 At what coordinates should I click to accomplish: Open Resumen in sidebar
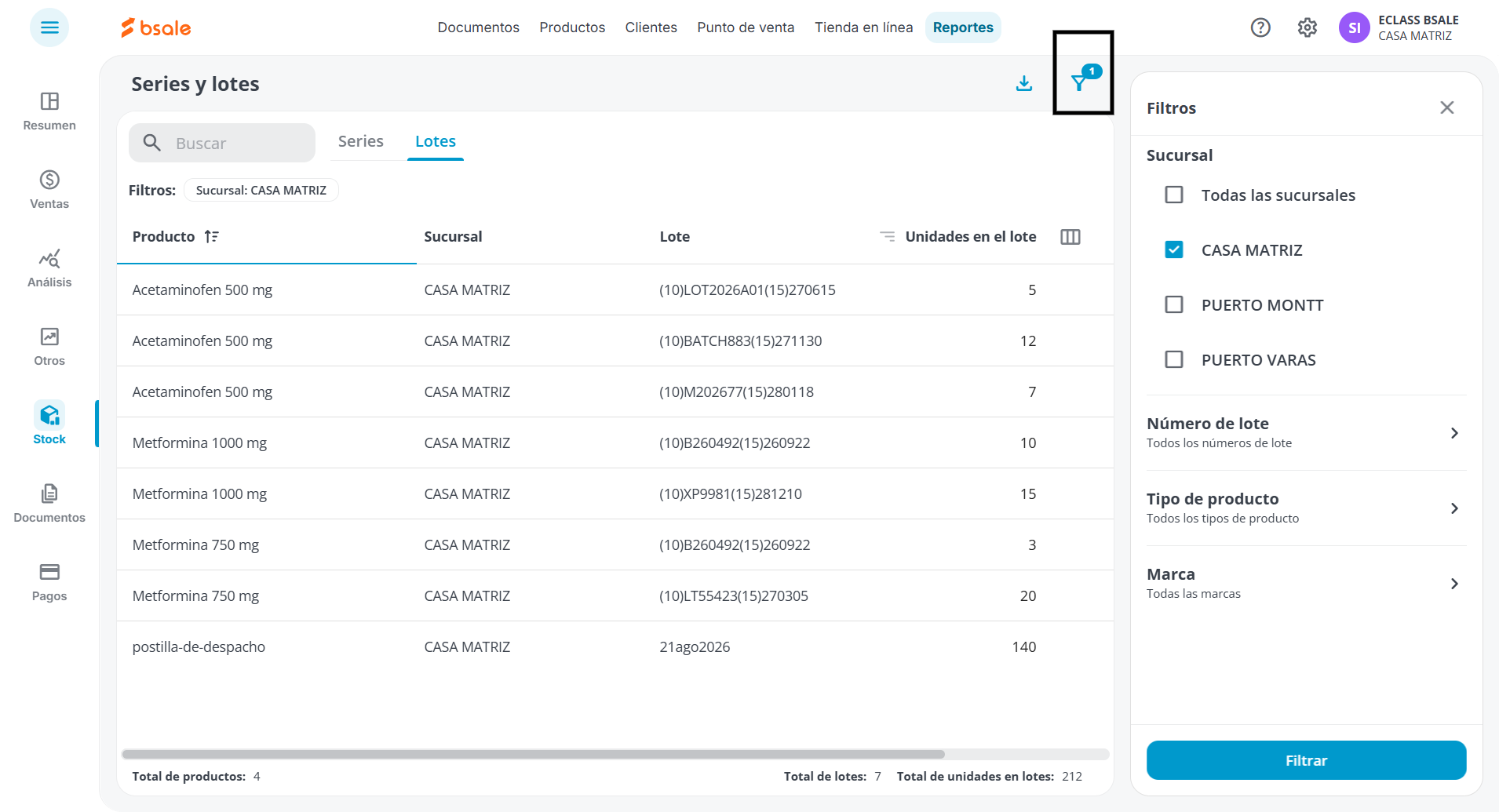coord(49,111)
